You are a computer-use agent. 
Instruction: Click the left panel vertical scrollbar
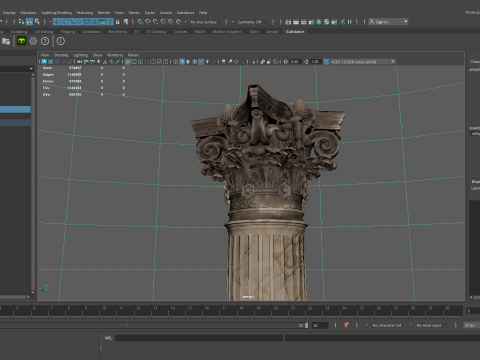tap(33, 183)
